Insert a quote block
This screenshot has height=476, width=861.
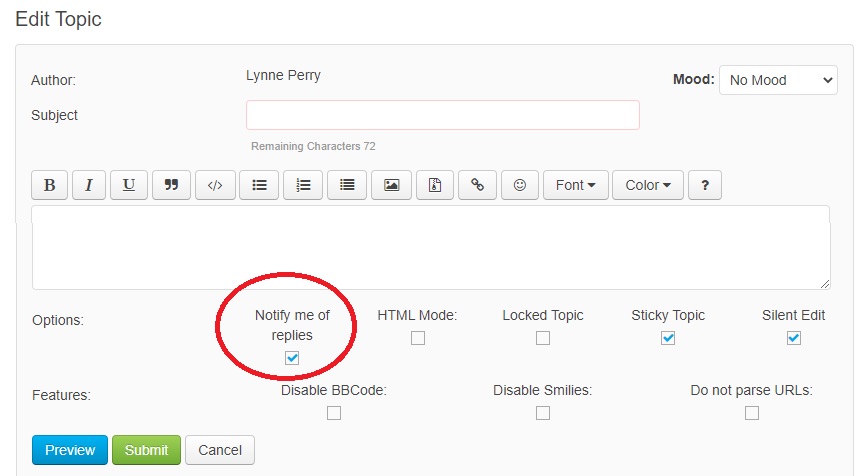point(171,185)
